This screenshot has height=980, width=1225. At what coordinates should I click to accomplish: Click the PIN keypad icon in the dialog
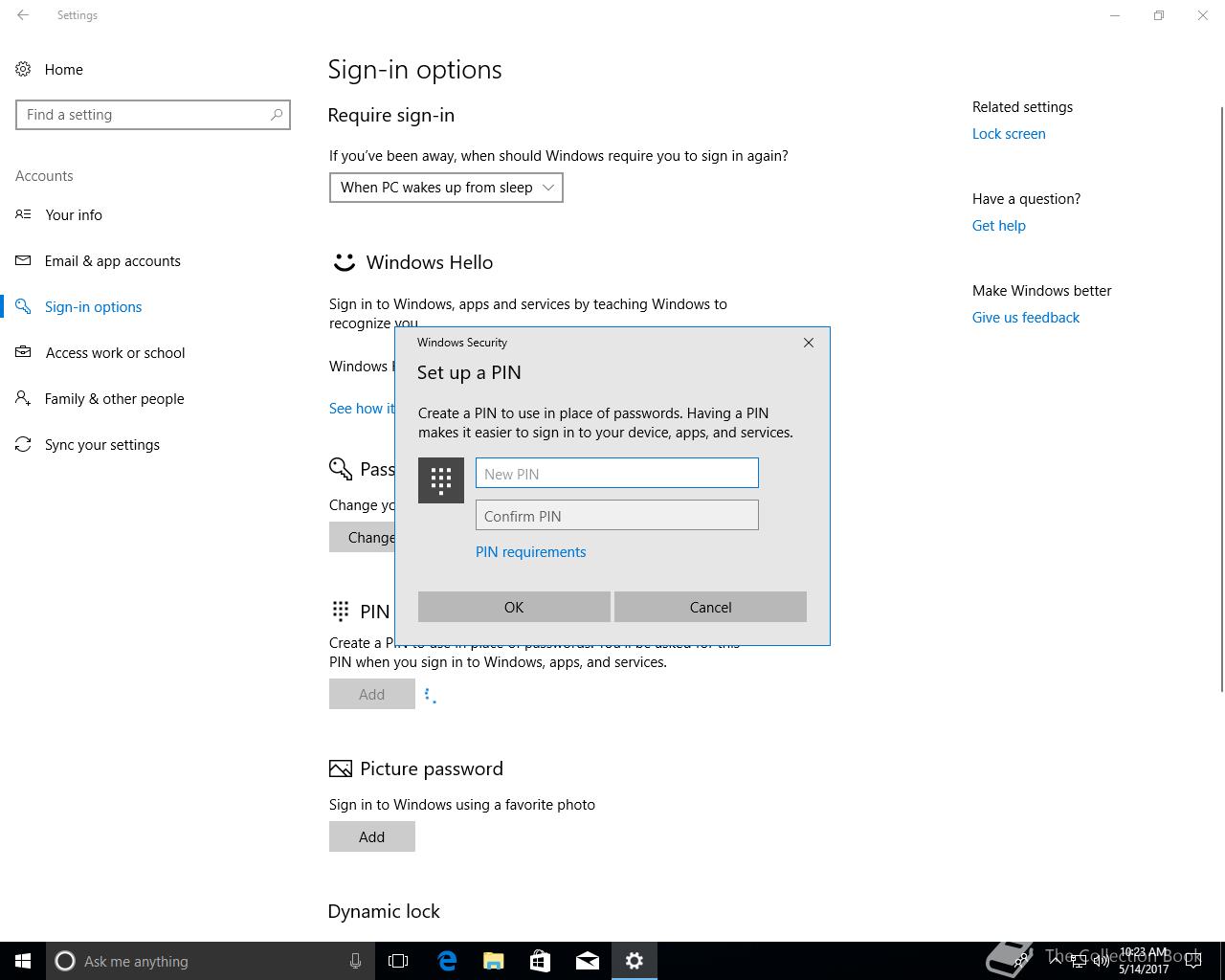(441, 480)
